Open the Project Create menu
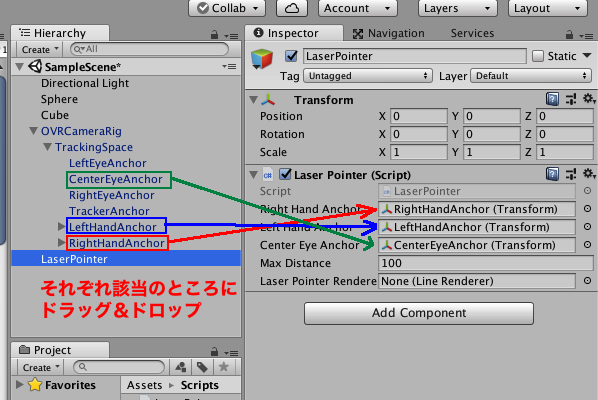The height and width of the screenshot is (400, 598). coord(41,367)
